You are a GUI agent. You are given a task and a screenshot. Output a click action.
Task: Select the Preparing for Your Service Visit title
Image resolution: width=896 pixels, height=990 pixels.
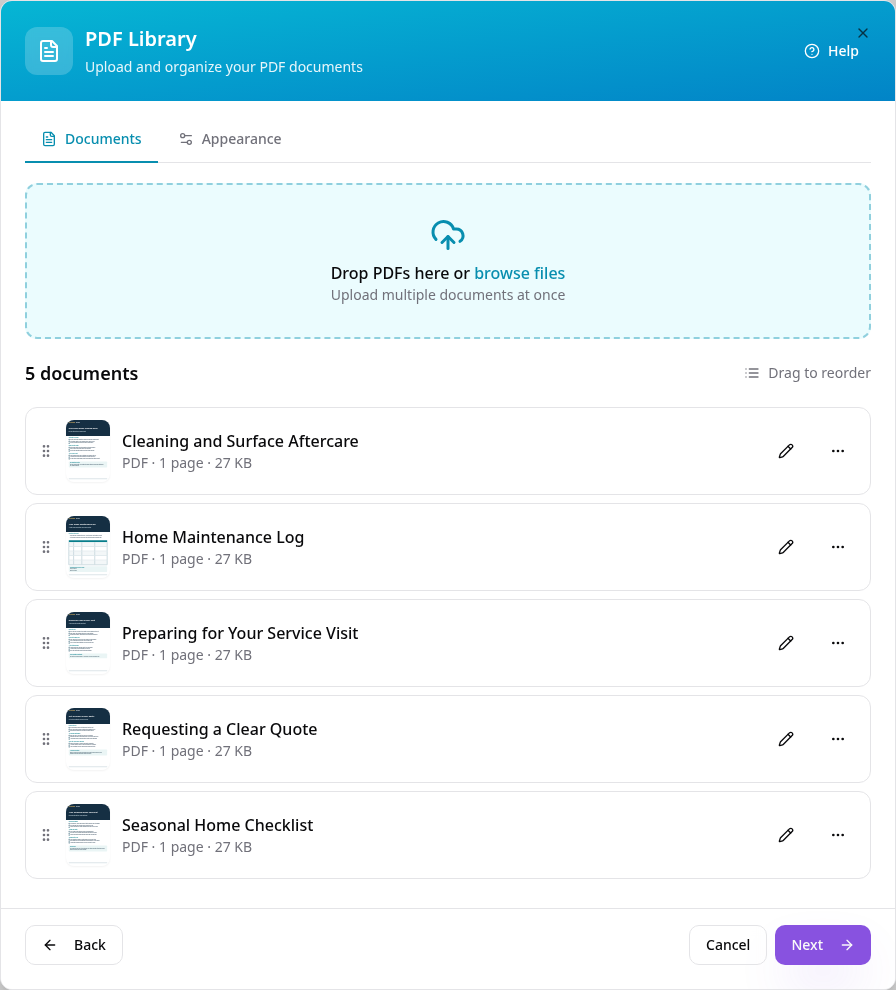click(x=240, y=633)
